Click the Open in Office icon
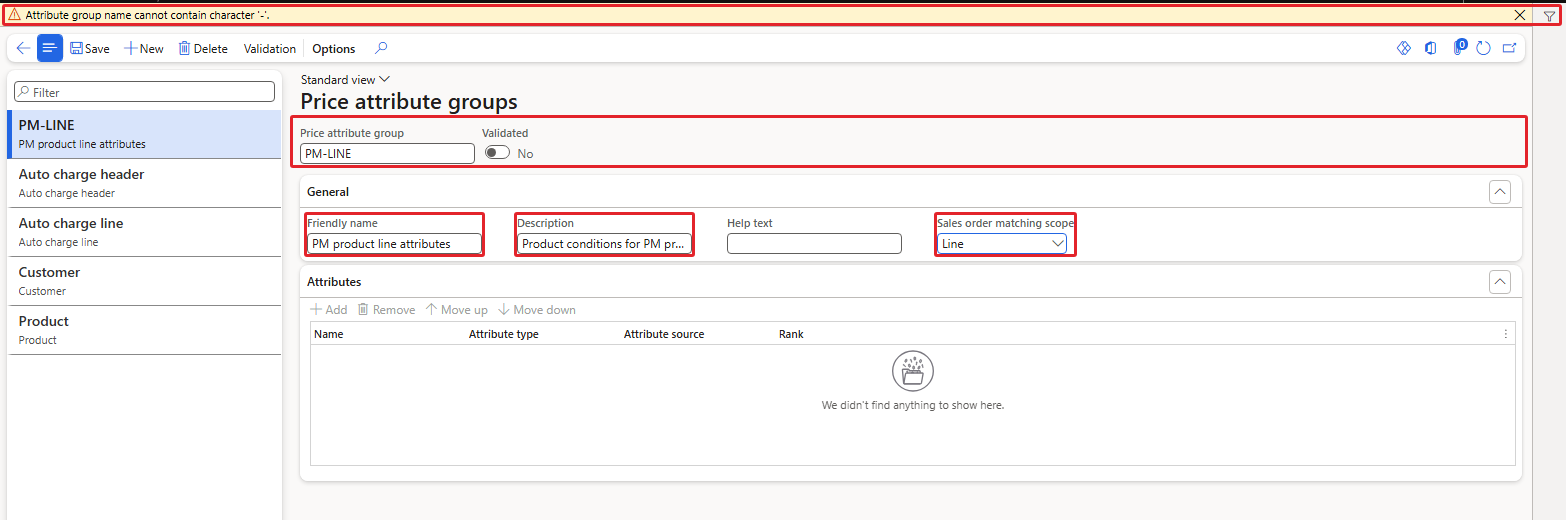 (1431, 48)
